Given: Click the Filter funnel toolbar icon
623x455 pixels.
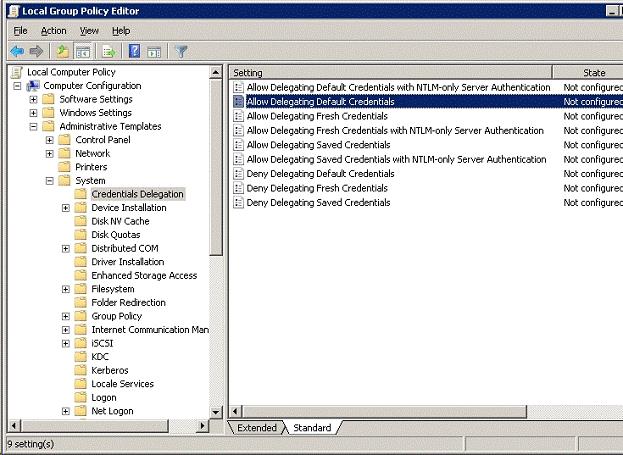Looking at the screenshot, I should pos(181,52).
